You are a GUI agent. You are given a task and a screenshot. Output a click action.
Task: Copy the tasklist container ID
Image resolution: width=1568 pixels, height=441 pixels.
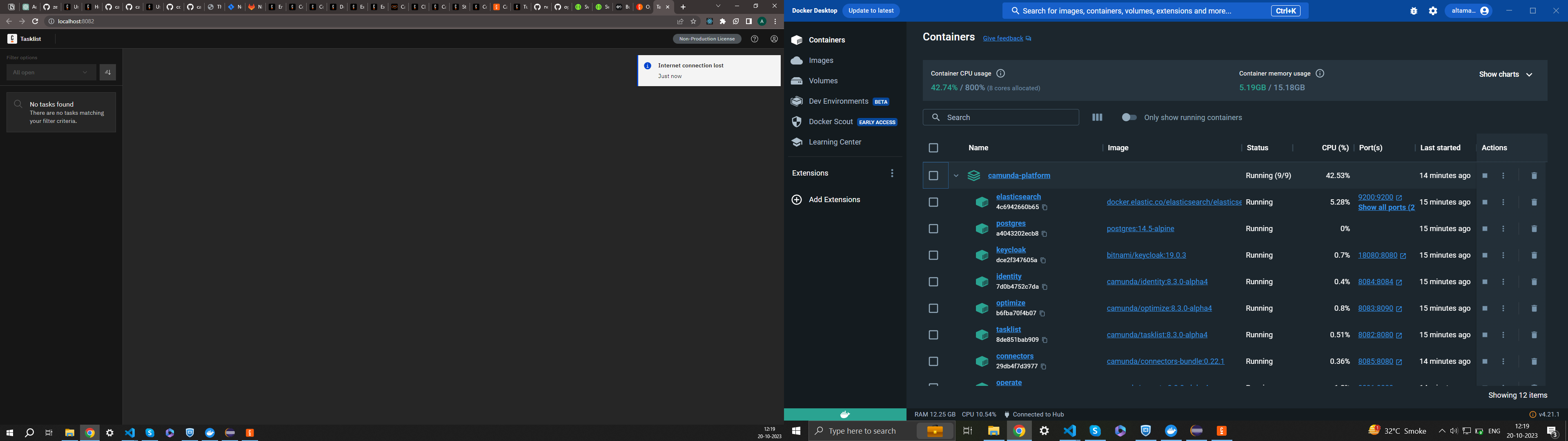1045,341
